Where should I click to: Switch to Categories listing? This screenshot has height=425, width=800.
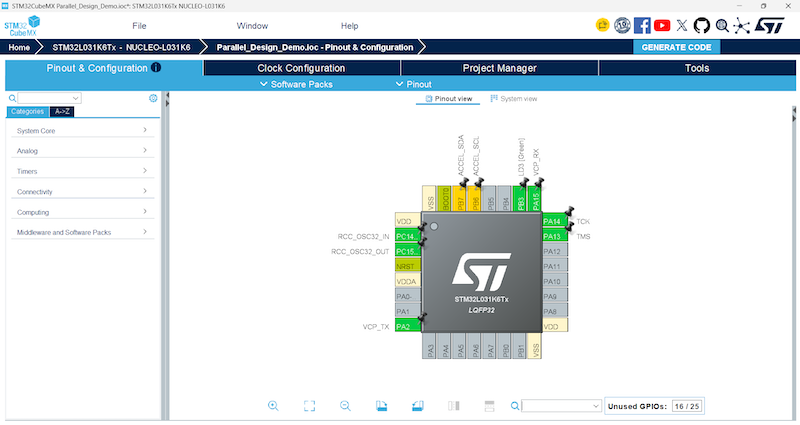click(28, 112)
